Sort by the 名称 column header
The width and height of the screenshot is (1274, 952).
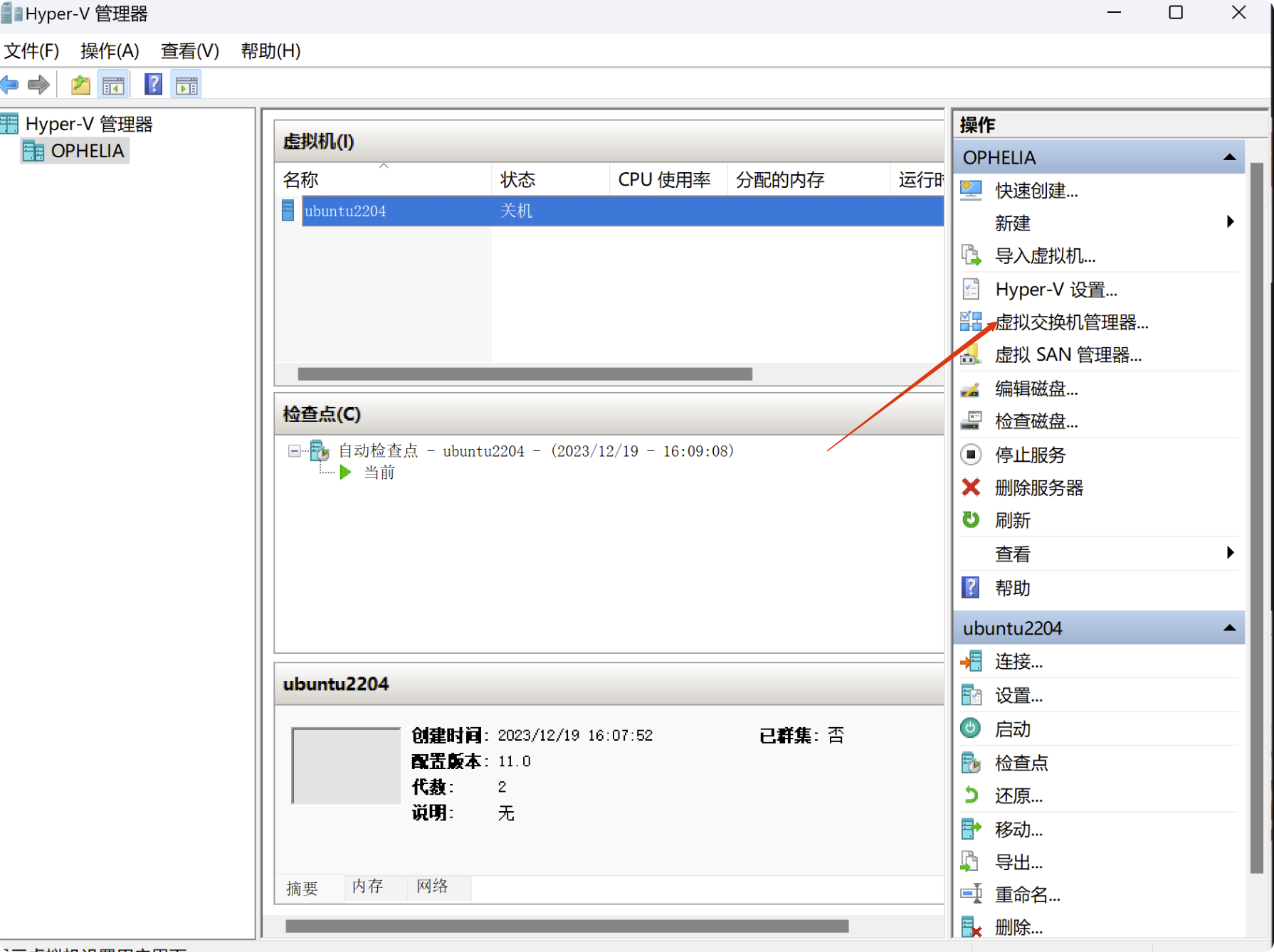[x=383, y=179]
